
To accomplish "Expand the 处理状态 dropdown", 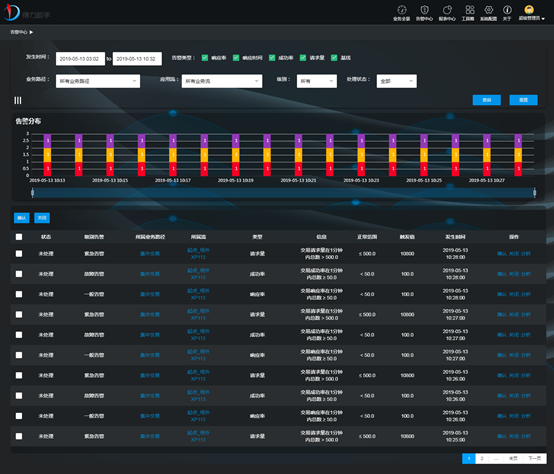I will (397, 81).
